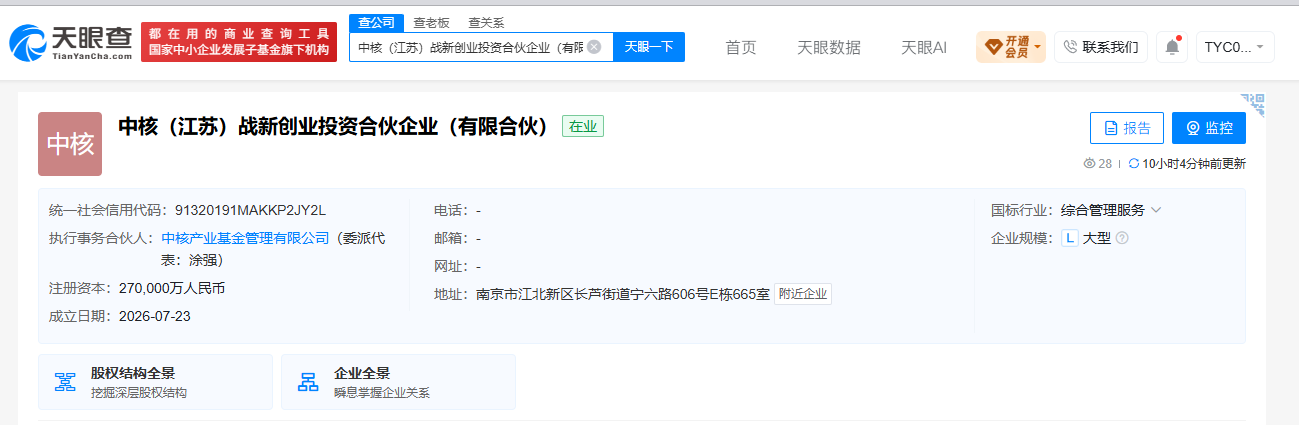Expand 综合管理服务 industry chevron
This screenshot has width=1299, height=425.
tap(1156, 210)
